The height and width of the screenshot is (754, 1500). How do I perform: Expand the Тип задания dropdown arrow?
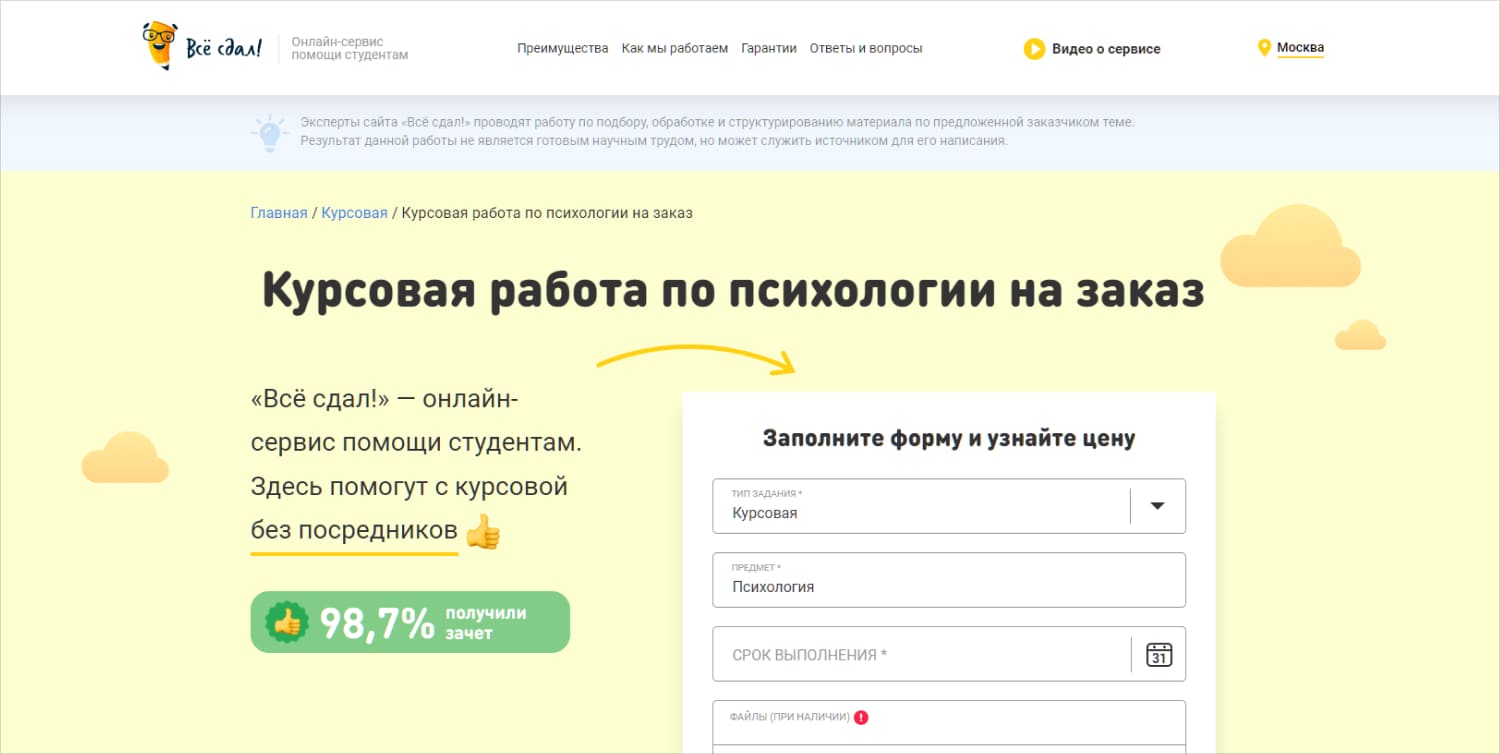tap(1157, 506)
